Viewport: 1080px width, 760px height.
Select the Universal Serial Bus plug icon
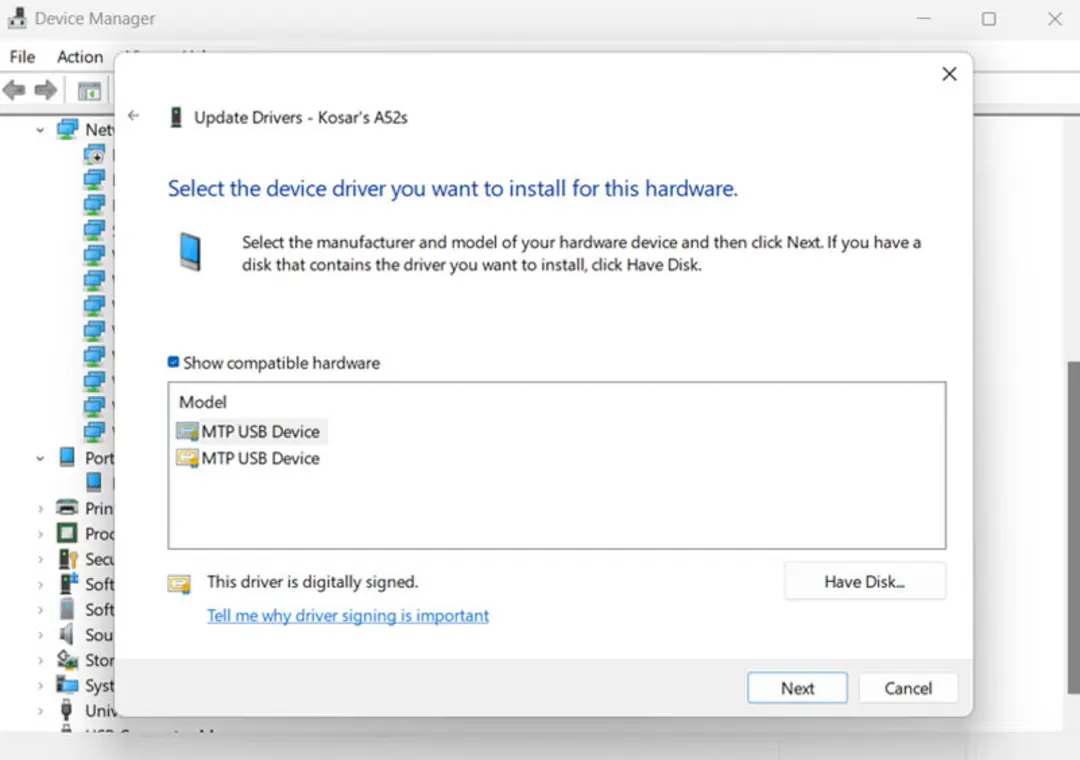66,710
